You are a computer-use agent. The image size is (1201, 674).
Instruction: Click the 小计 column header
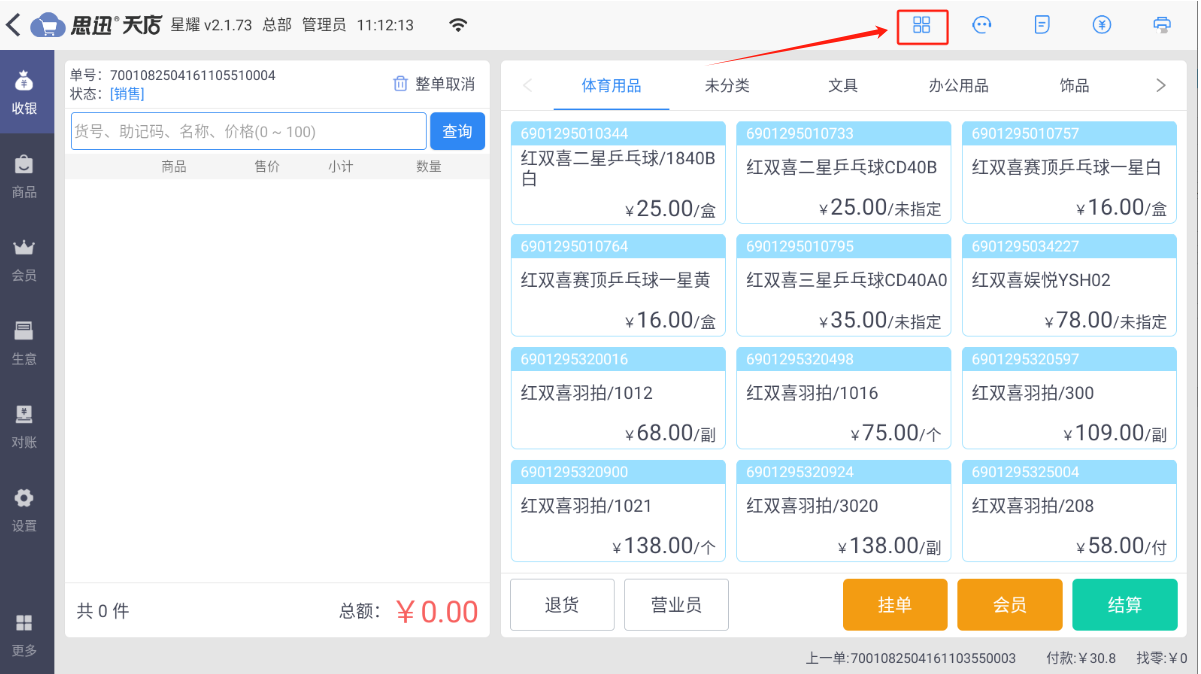(x=340, y=167)
